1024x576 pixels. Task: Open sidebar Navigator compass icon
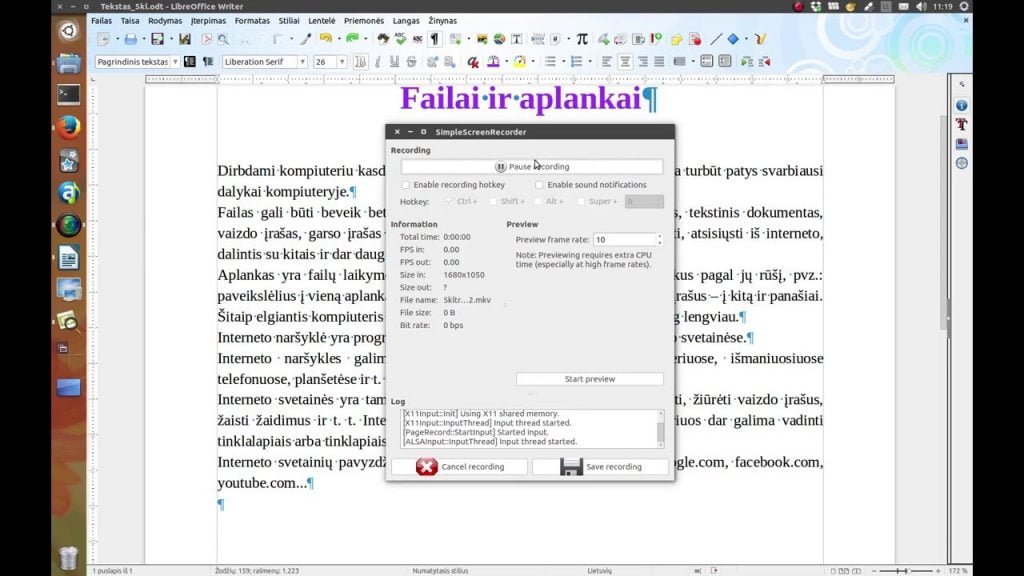(x=961, y=163)
